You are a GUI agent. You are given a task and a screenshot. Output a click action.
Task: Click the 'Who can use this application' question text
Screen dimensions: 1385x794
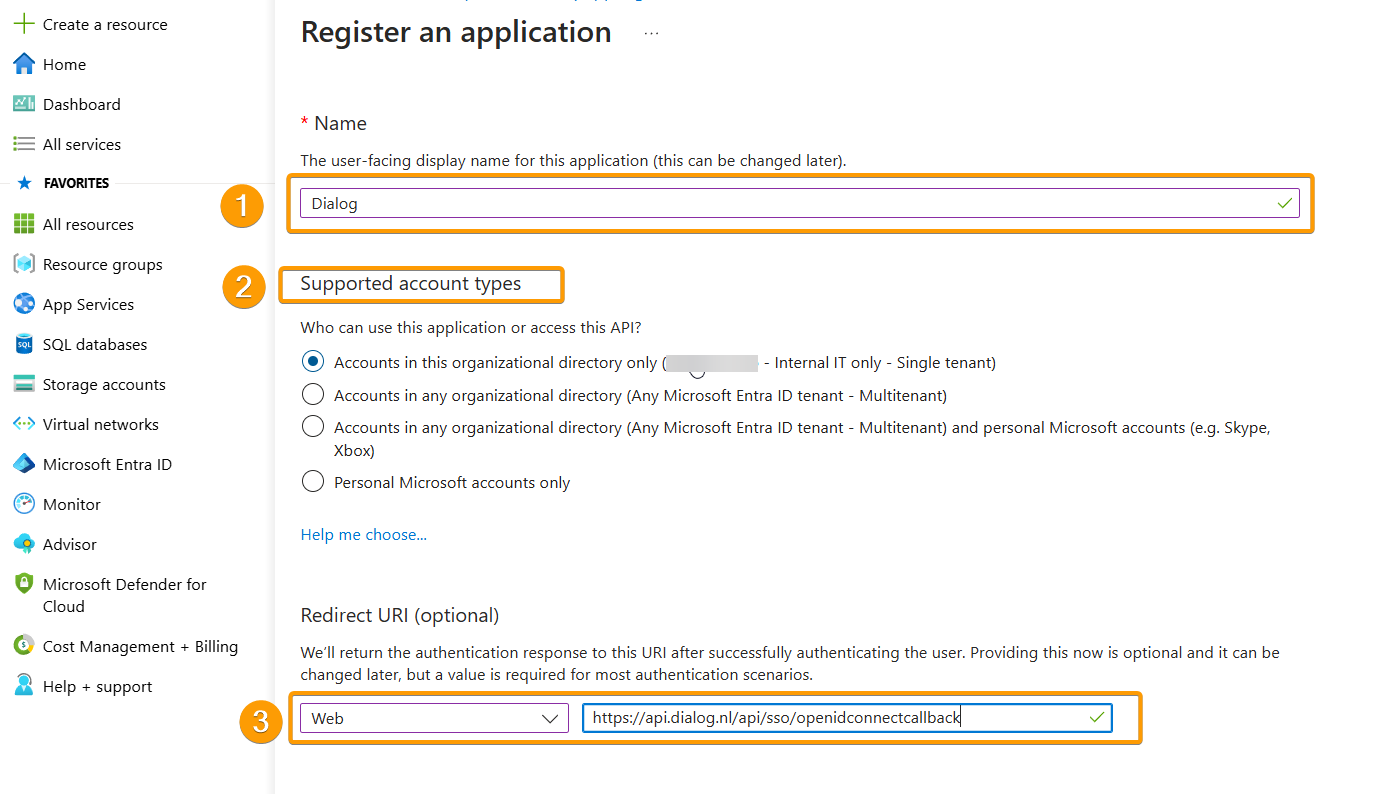[469, 327]
